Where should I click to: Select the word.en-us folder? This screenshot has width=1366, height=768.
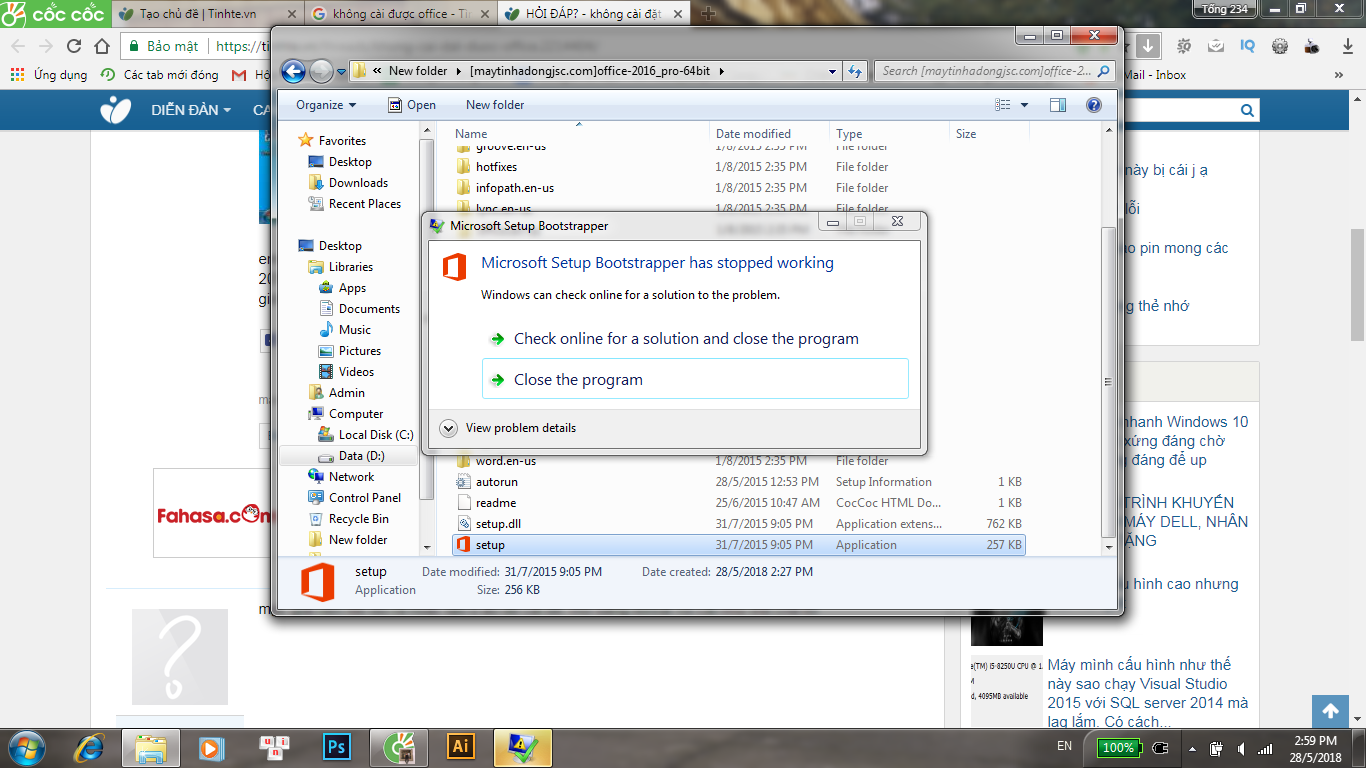point(505,461)
